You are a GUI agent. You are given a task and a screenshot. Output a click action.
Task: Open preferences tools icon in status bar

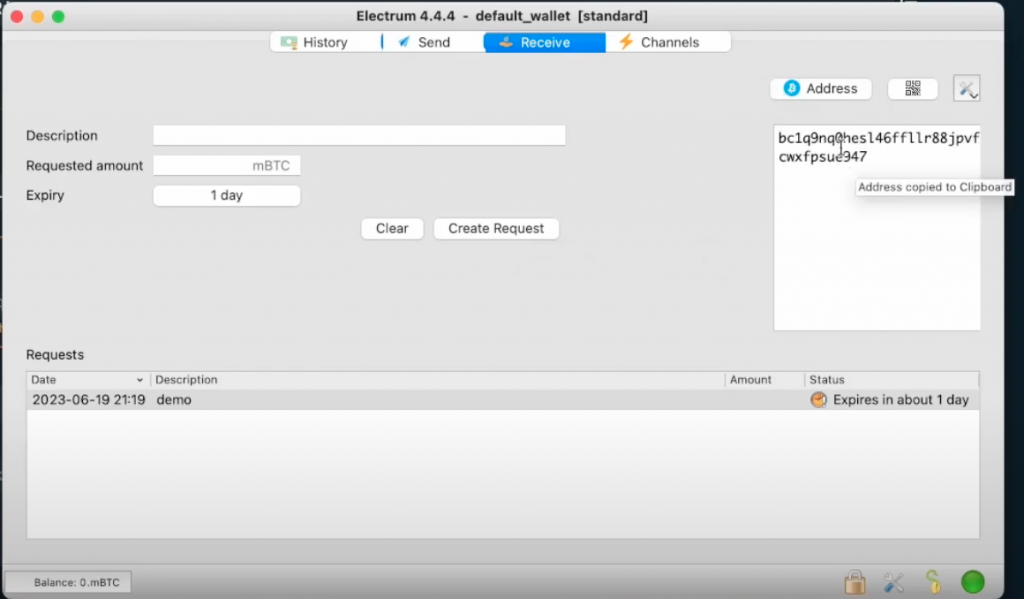tap(893, 581)
